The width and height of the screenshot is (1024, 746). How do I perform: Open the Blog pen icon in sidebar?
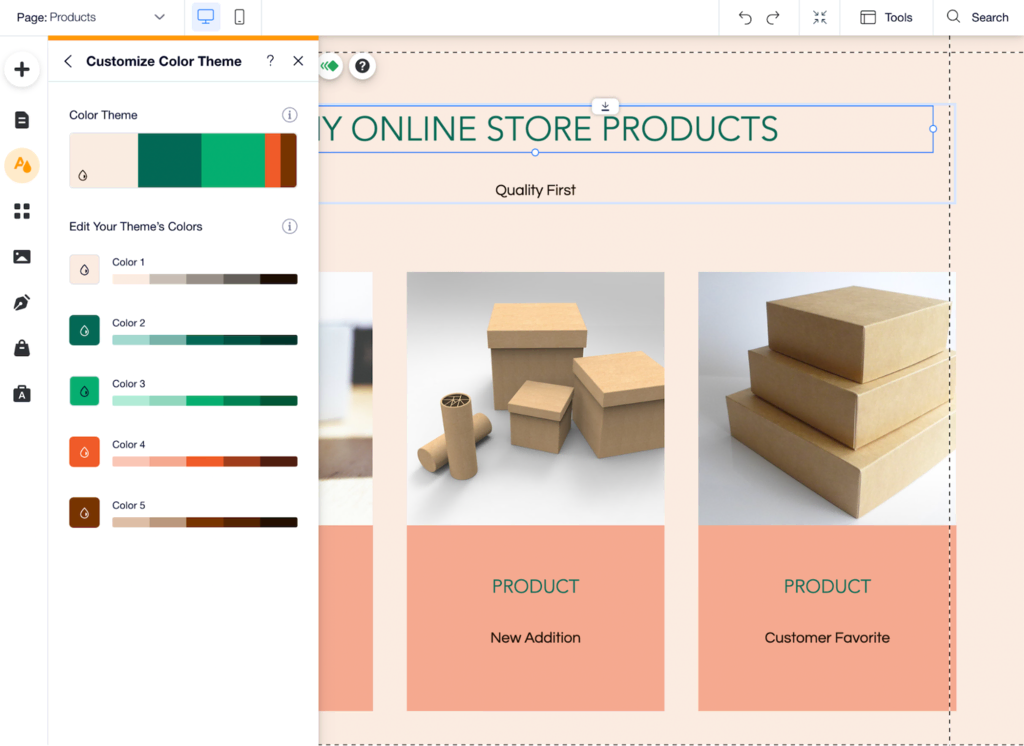coord(22,302)
